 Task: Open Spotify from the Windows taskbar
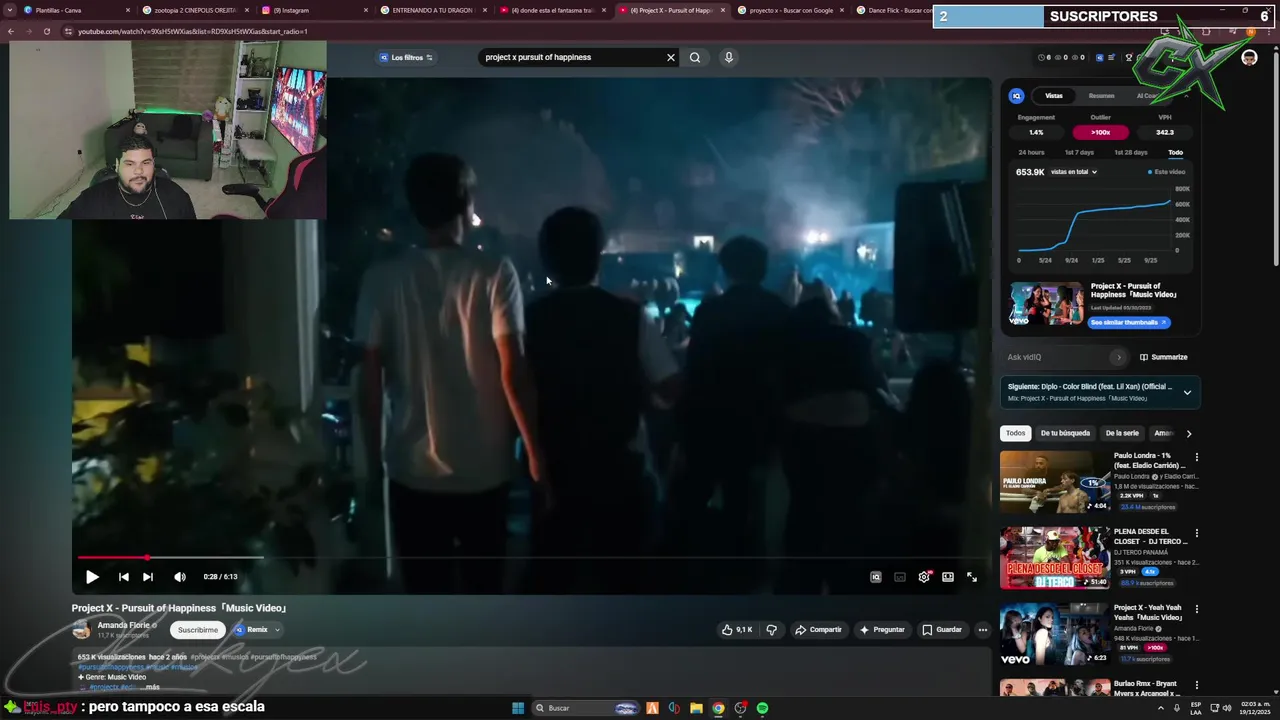(x=762, y=708)
